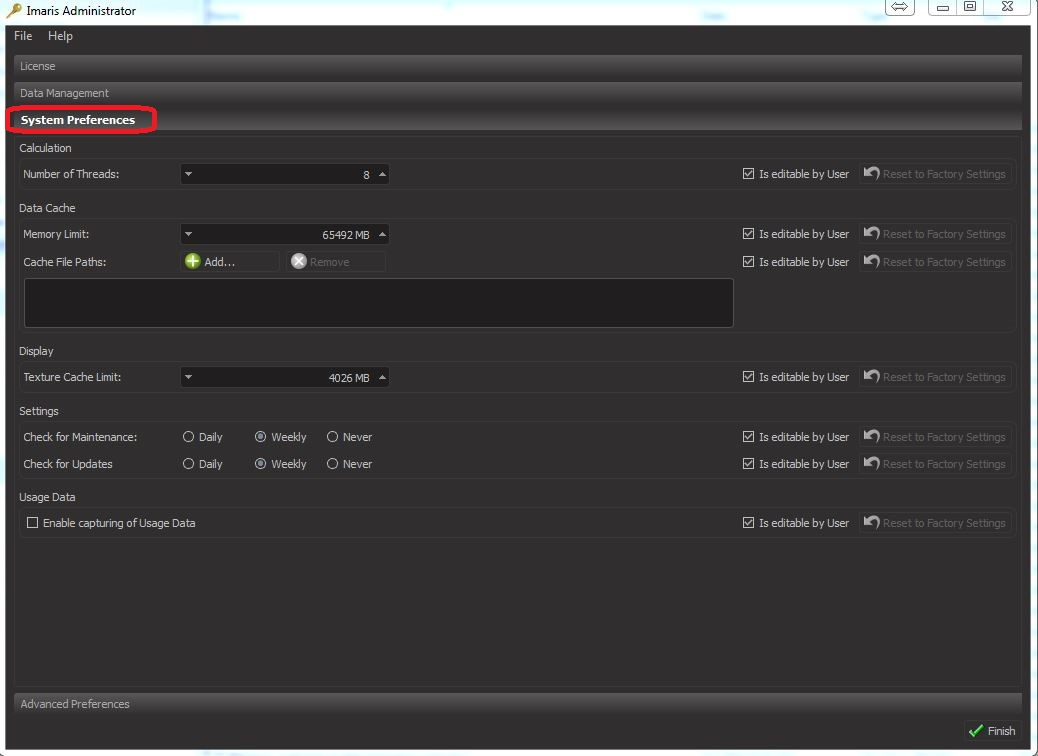Viewport: 1038px width, 756px height.
Task: Click the Imaris Administrator key icon in title bar
Action: (13, 11)
